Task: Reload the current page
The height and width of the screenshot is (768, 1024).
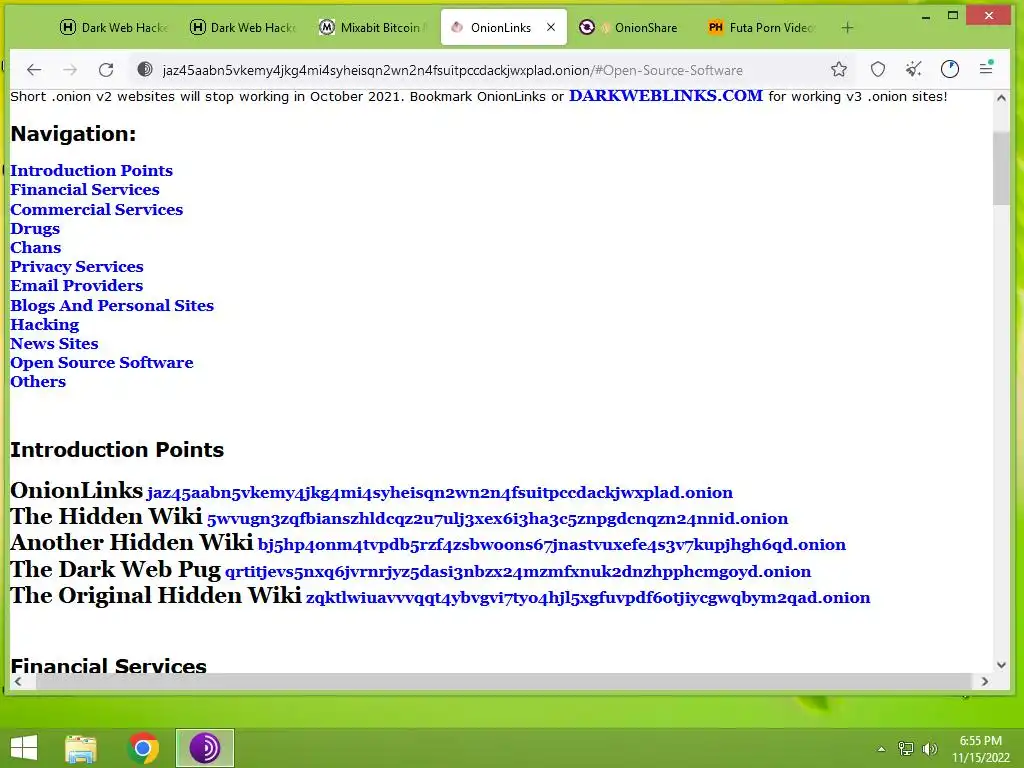Action: (x=106, y=69)
